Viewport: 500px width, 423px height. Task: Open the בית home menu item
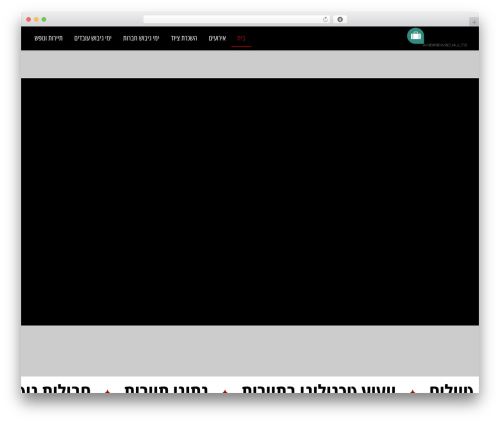(x=241, y=38)
